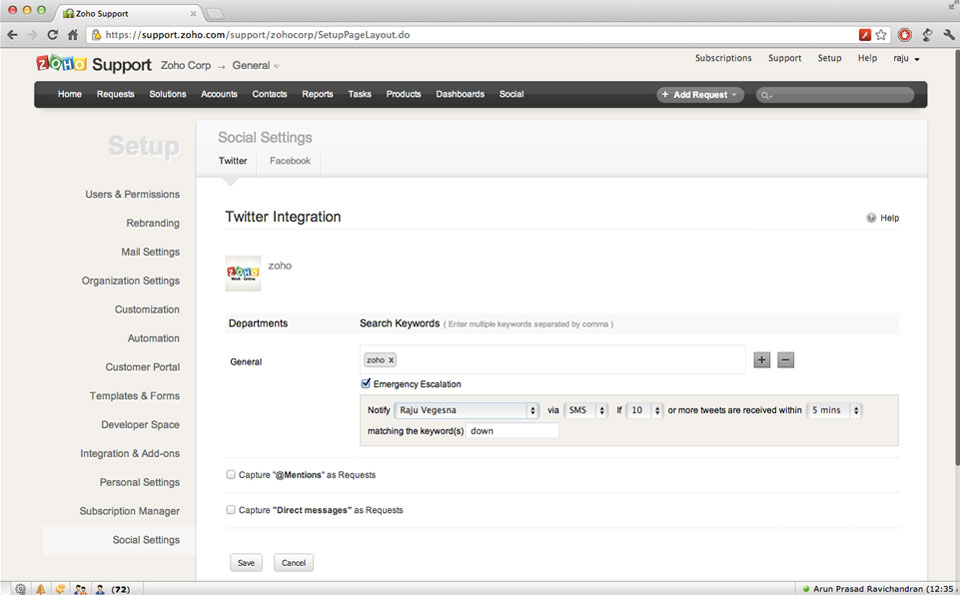
Task: Go to the Products menu
Action: point(403,94)
